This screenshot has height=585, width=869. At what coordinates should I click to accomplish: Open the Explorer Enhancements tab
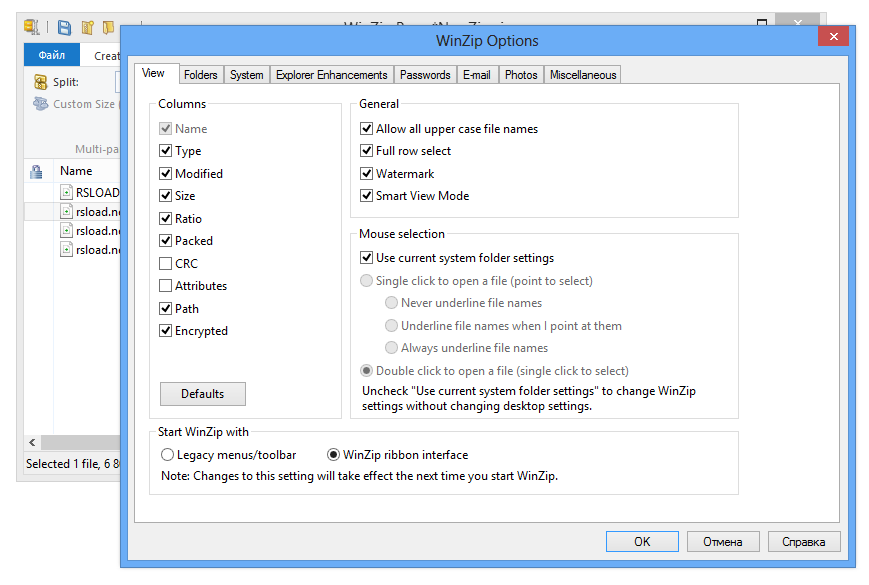tap(331, 75)
